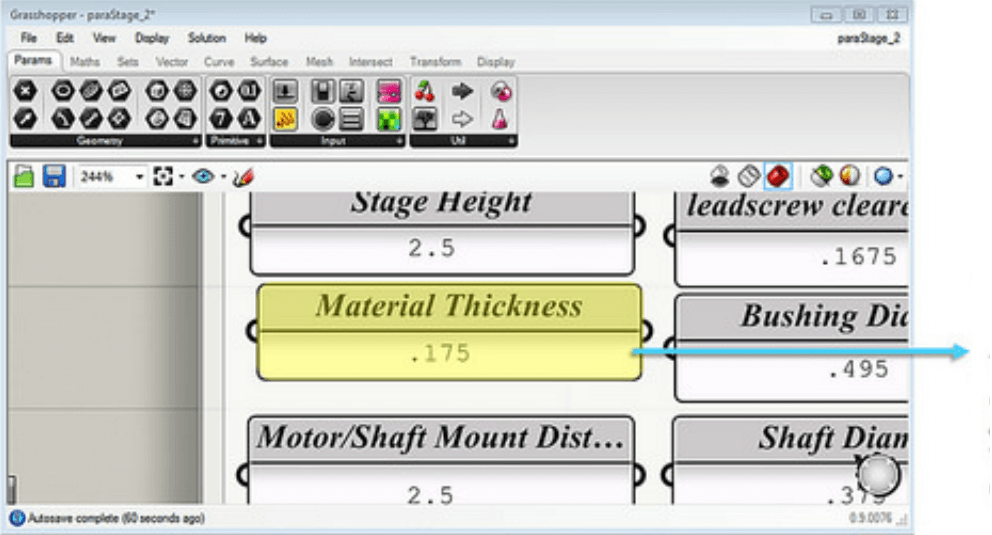Open preview mesh quality dropdown

(x=900, y=176)
